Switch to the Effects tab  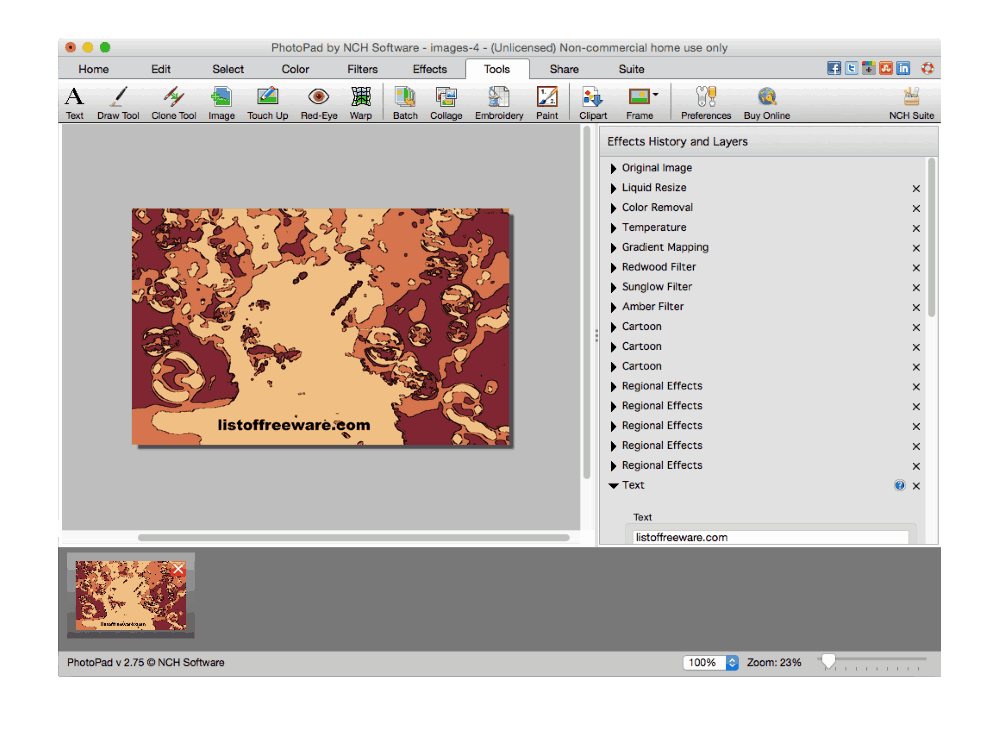(430, 69)
